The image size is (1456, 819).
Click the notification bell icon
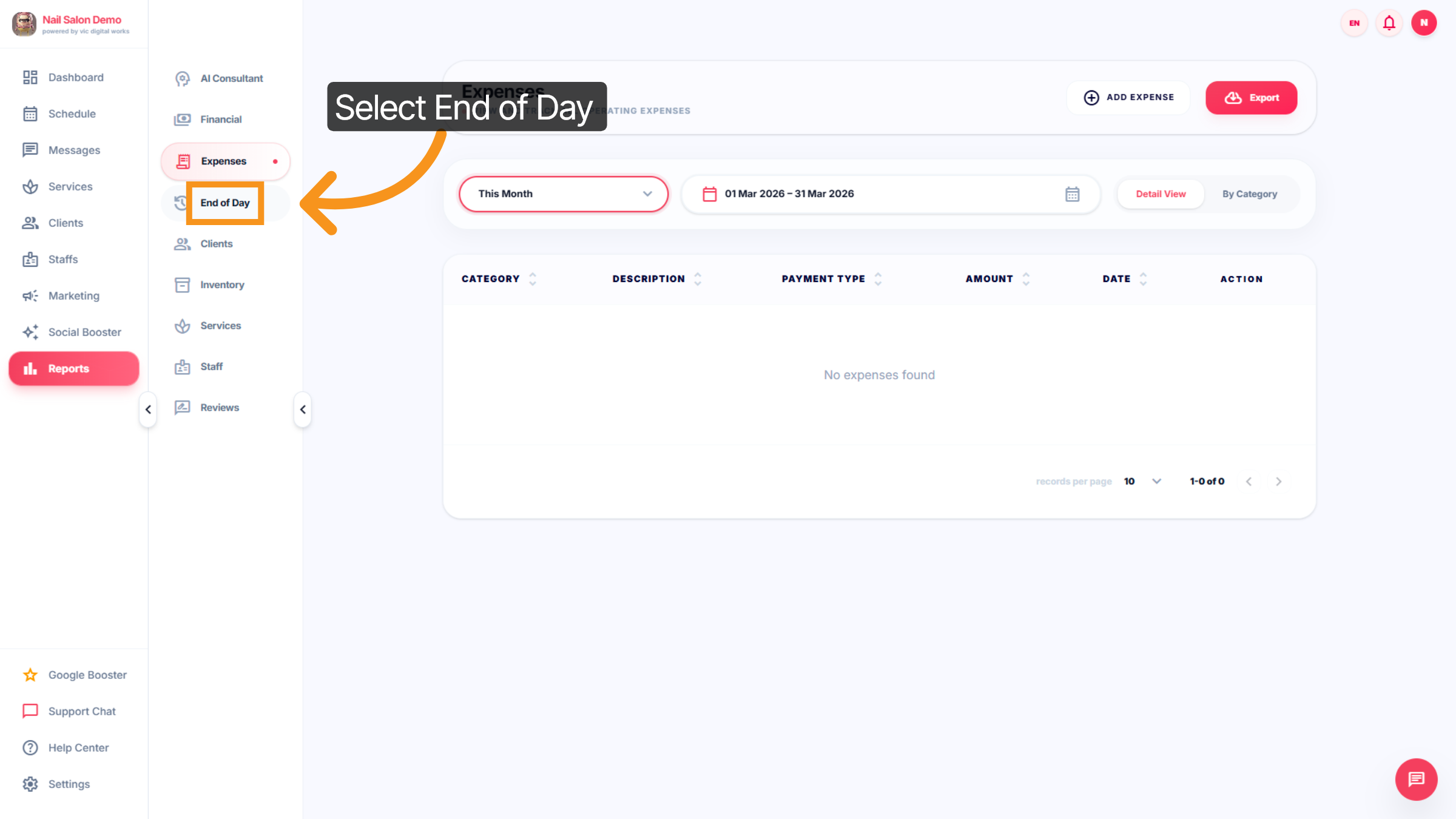pos(1389,23)
